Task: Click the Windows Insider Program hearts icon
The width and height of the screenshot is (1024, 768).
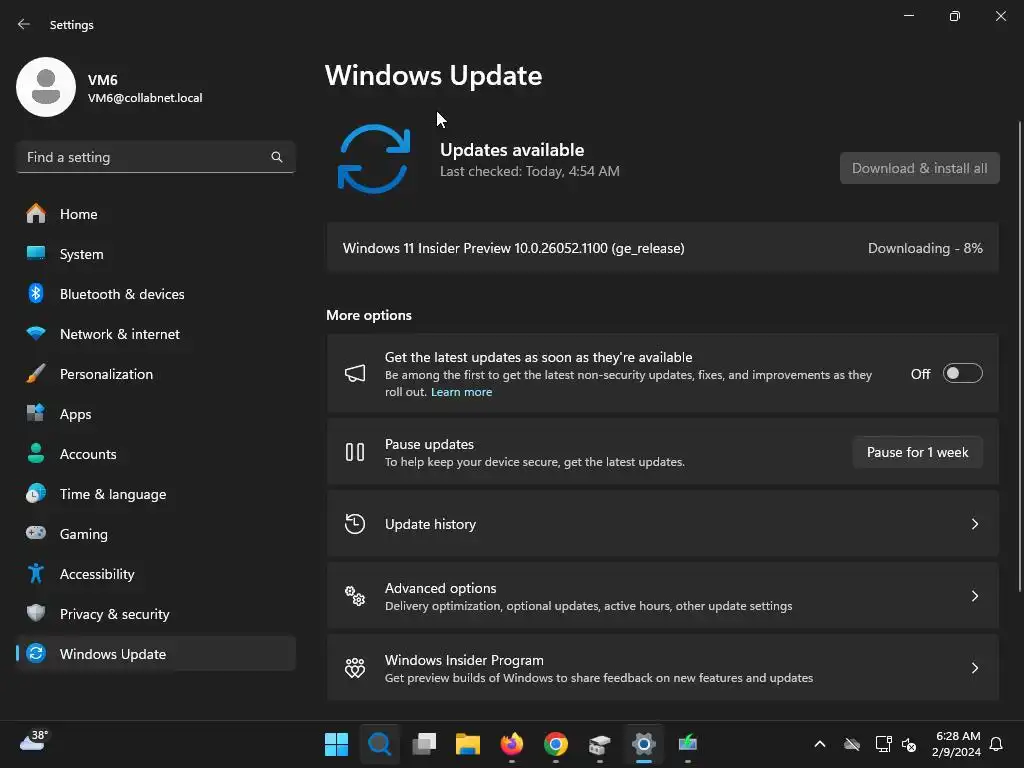Action: pos(355,667)
